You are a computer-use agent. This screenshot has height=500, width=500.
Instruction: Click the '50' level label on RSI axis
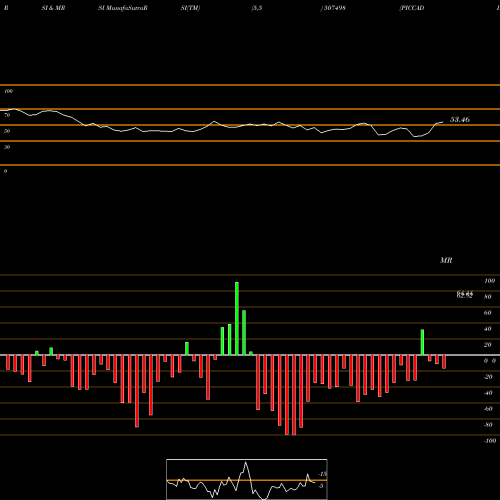point(7,131)
